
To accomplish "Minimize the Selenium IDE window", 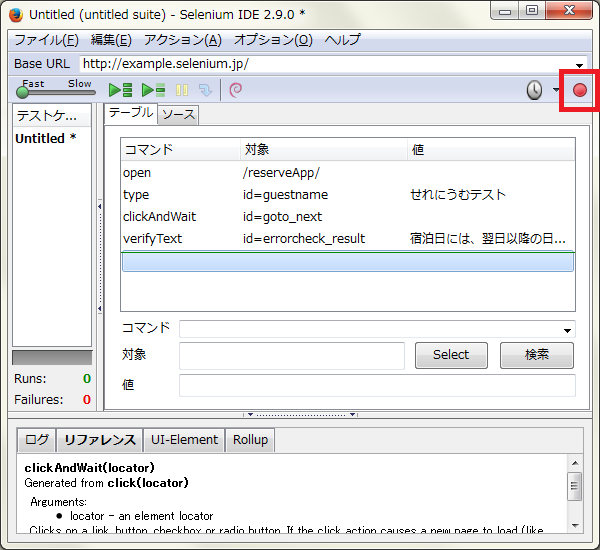I will click(504, 11).
